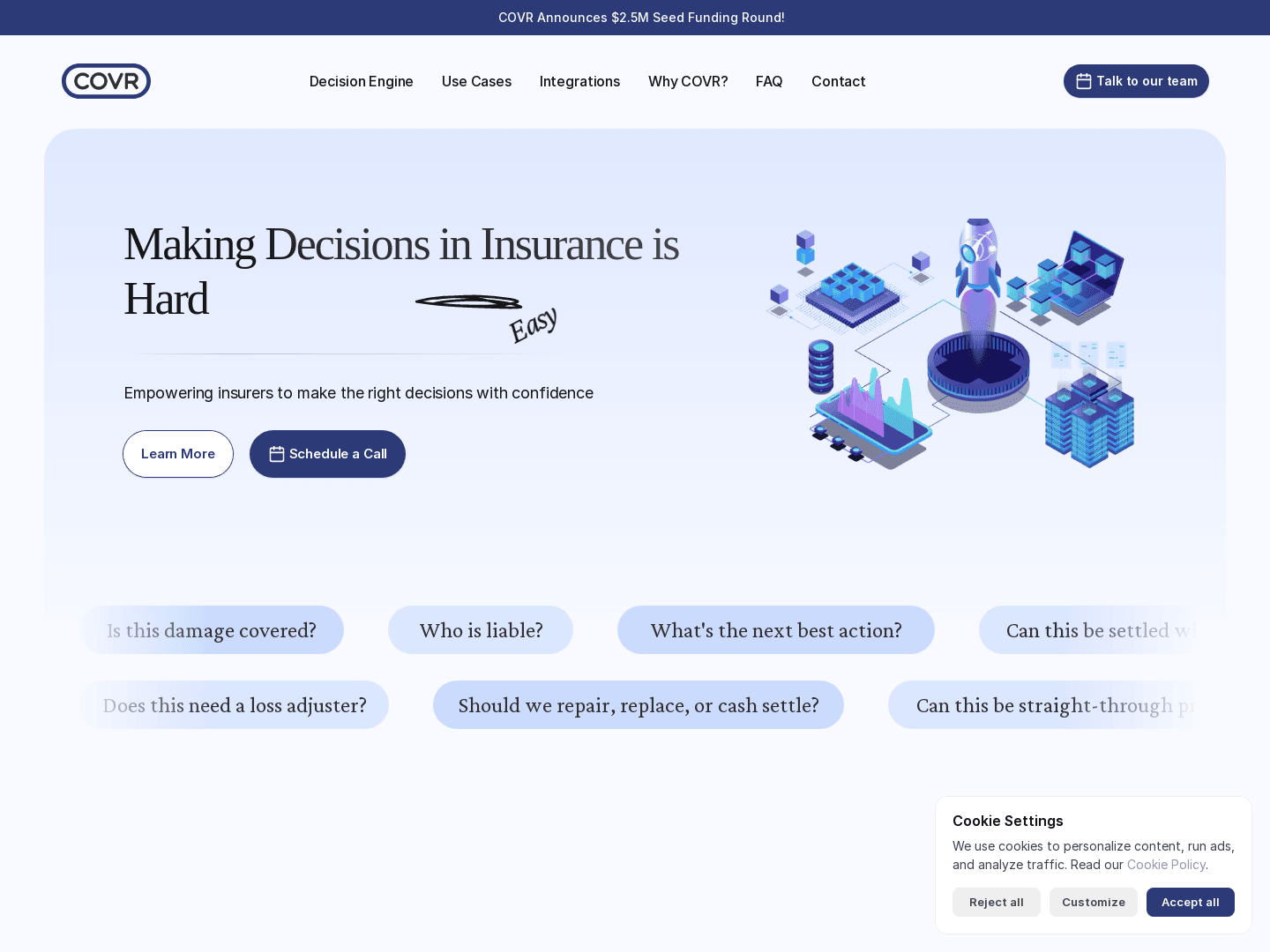This screenshot has height=952, width=1270.
Task: Click 'Does this need a loss adjuster?' pill
Action: click(235, 705)
